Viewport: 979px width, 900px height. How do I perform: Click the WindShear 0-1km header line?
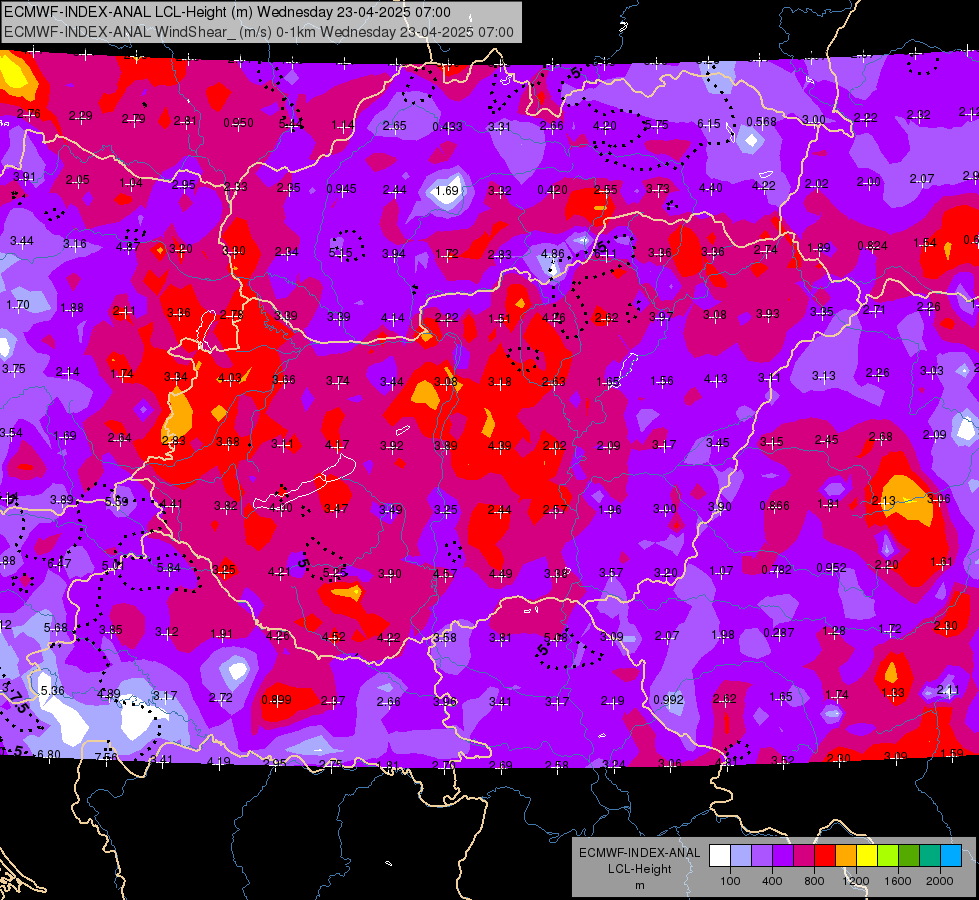coord(259,32)
